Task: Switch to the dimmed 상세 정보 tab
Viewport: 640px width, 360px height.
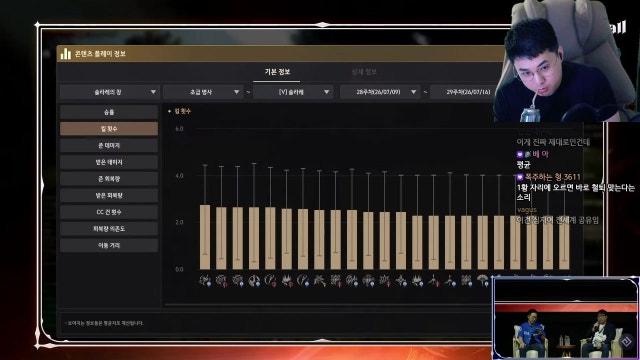Action: click(364, 72)
